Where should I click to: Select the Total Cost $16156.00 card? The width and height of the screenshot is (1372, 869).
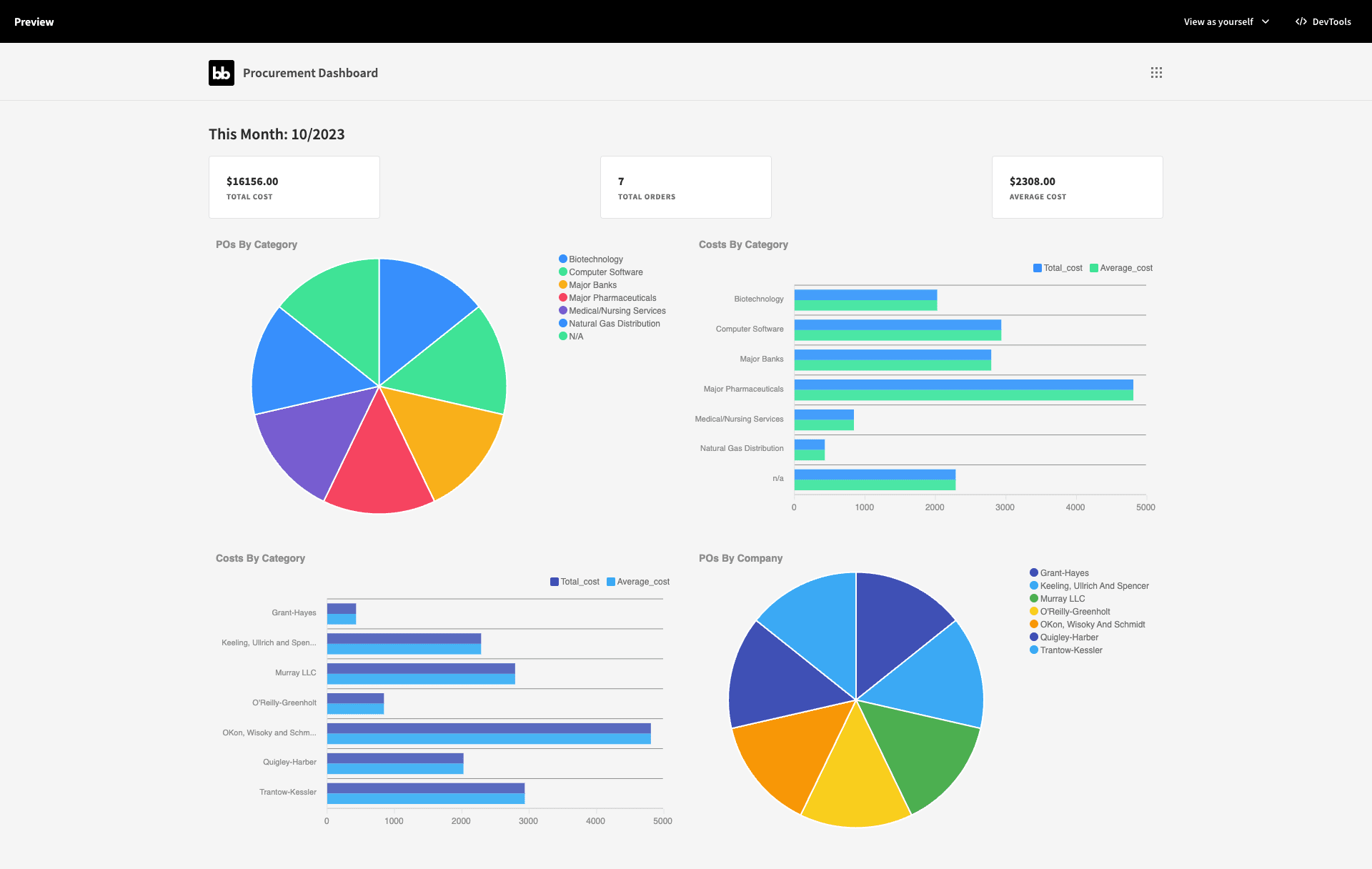point(294,187)
